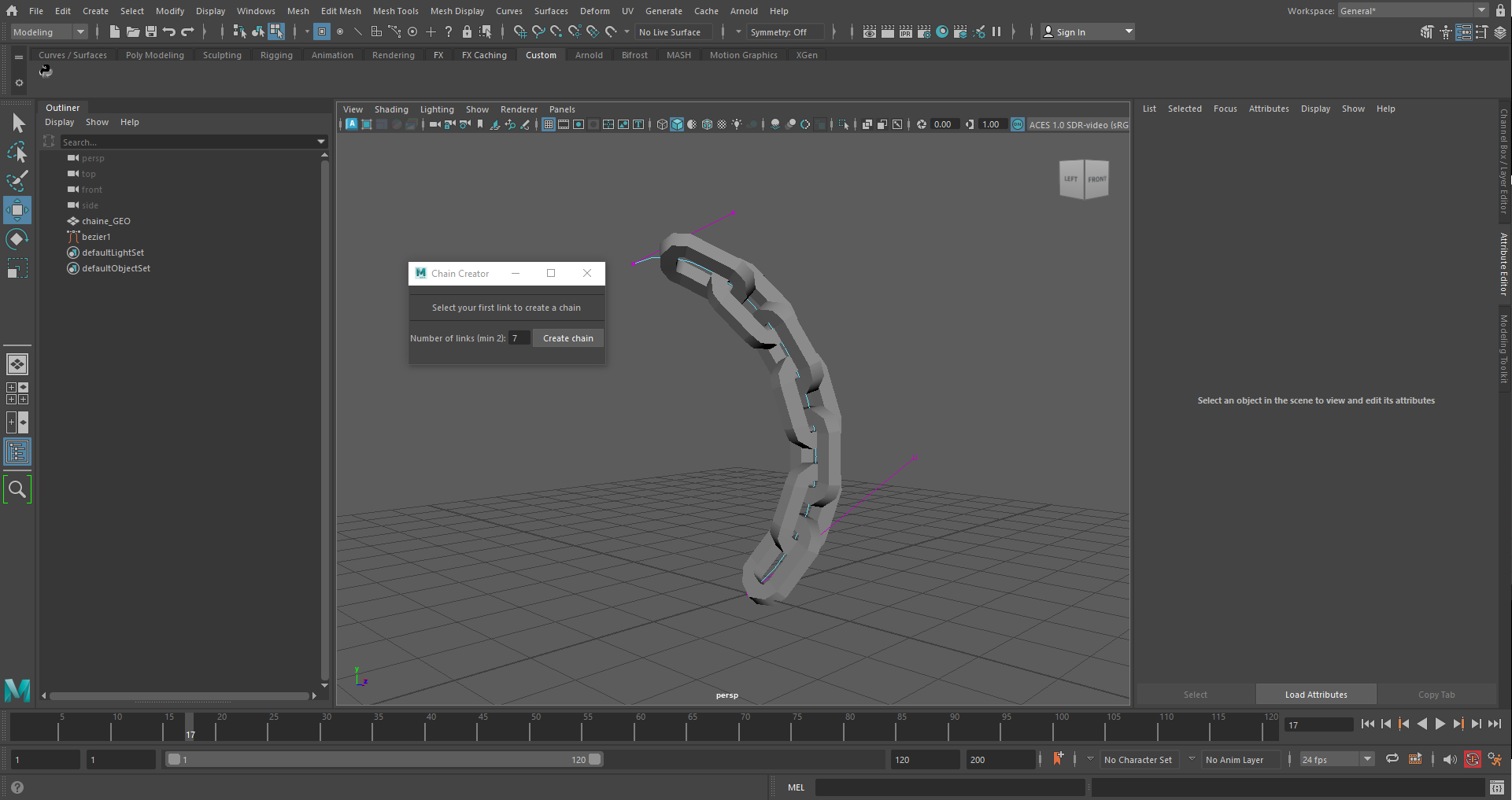The width and height of the screenshot is (1512, 800).
Task: Click the Create chain button
Action: pyautogui.click(x=567, y=338)
